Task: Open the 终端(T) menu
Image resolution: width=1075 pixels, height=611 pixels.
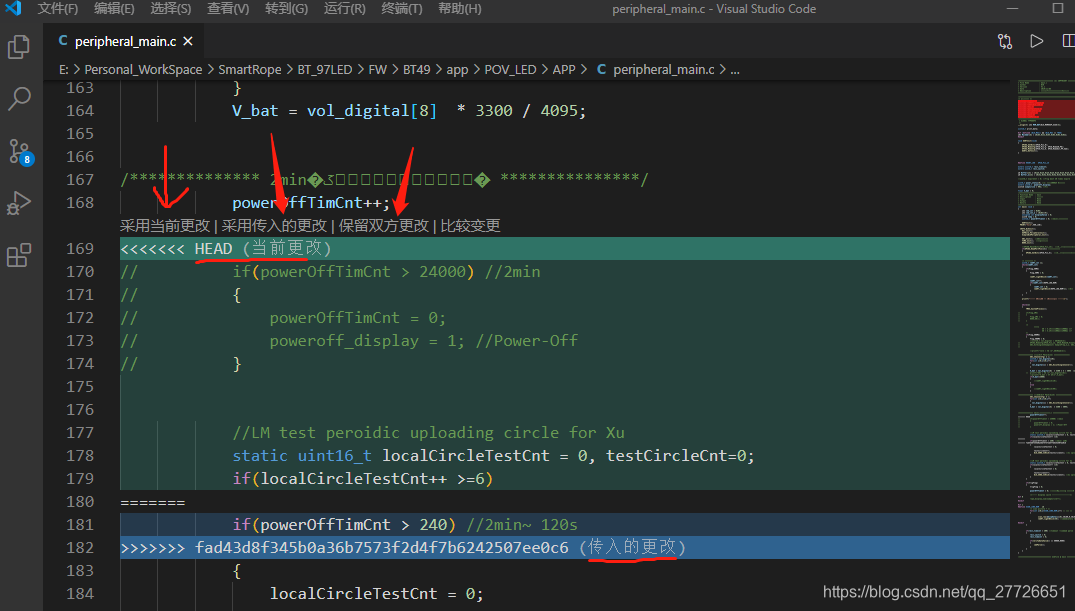Action: pyautogui.click(x=402, y=9)
